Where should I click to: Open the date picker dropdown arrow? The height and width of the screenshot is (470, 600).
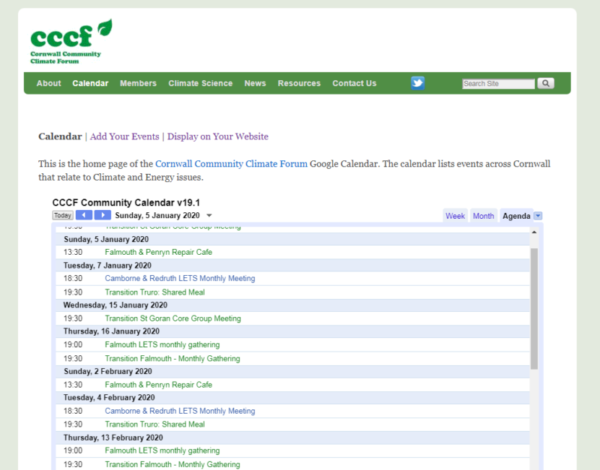(x=209, y=216)
